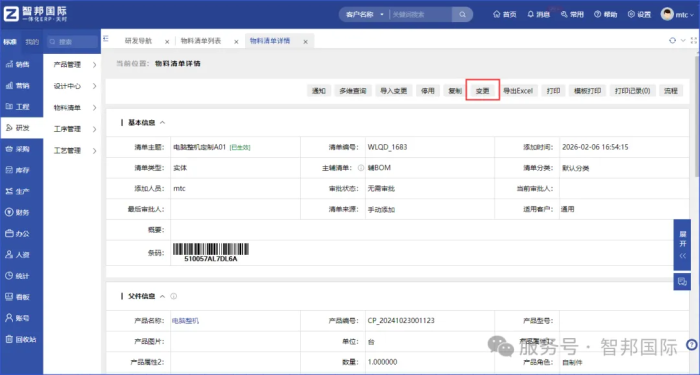Screen dimensions: 700x375
Task: Click the refresh icon at the tab bar's right end
Action: tap(672, 41)
